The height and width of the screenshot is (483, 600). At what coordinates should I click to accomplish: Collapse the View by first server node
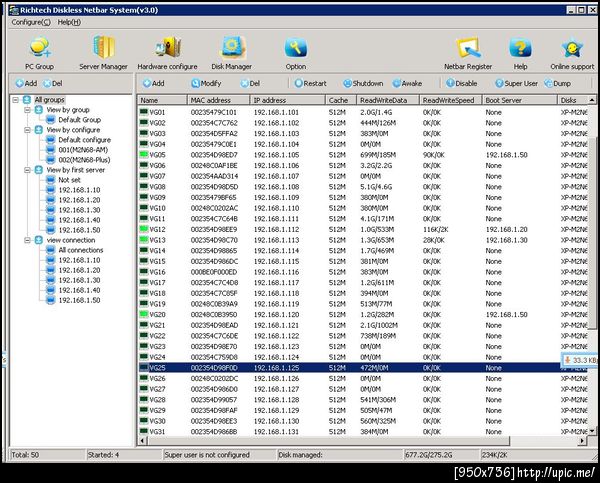27,170
